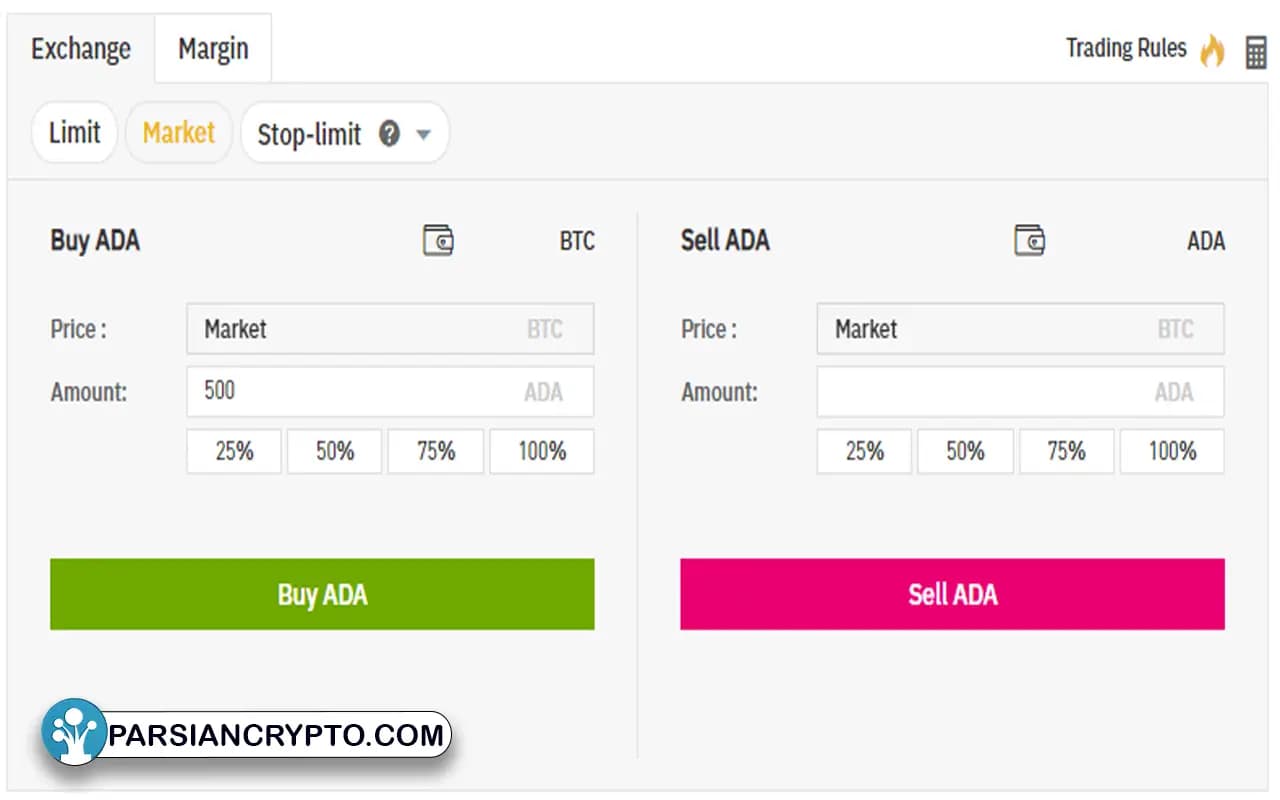Switch to the Exchange tab
This screenshot has width=1280, height=800.
[x=81, y=49]
